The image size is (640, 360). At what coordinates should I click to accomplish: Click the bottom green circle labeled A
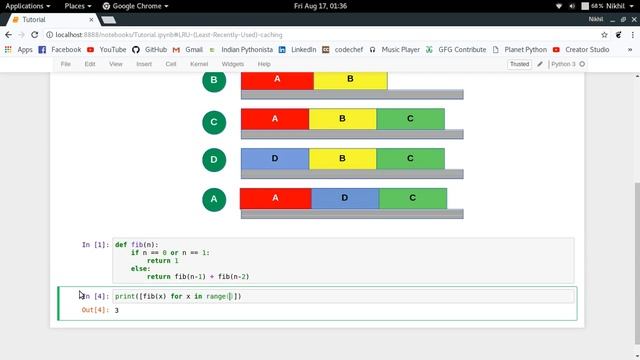pyautogui.click(x=214, y=199)
